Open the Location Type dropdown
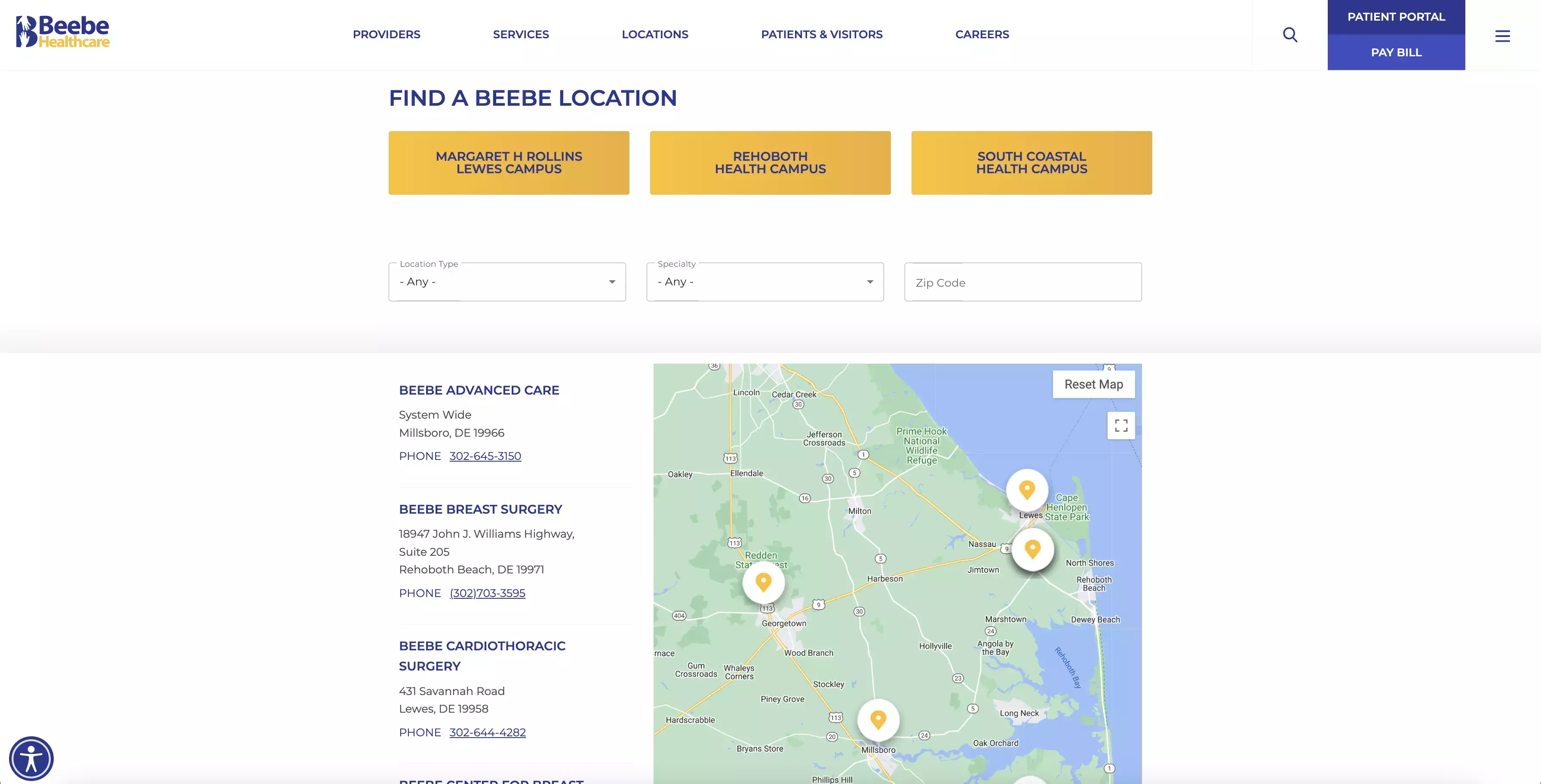1541x784 pixels. pyautogui.click(x=507, y=282)
